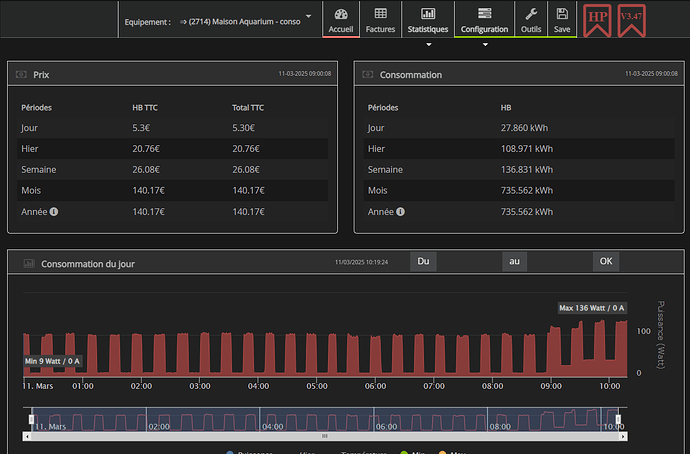Click the chart timestamp 11/03/2025 10:19:24
This screenshot has width=690, height=454.
tap(362, 262)
